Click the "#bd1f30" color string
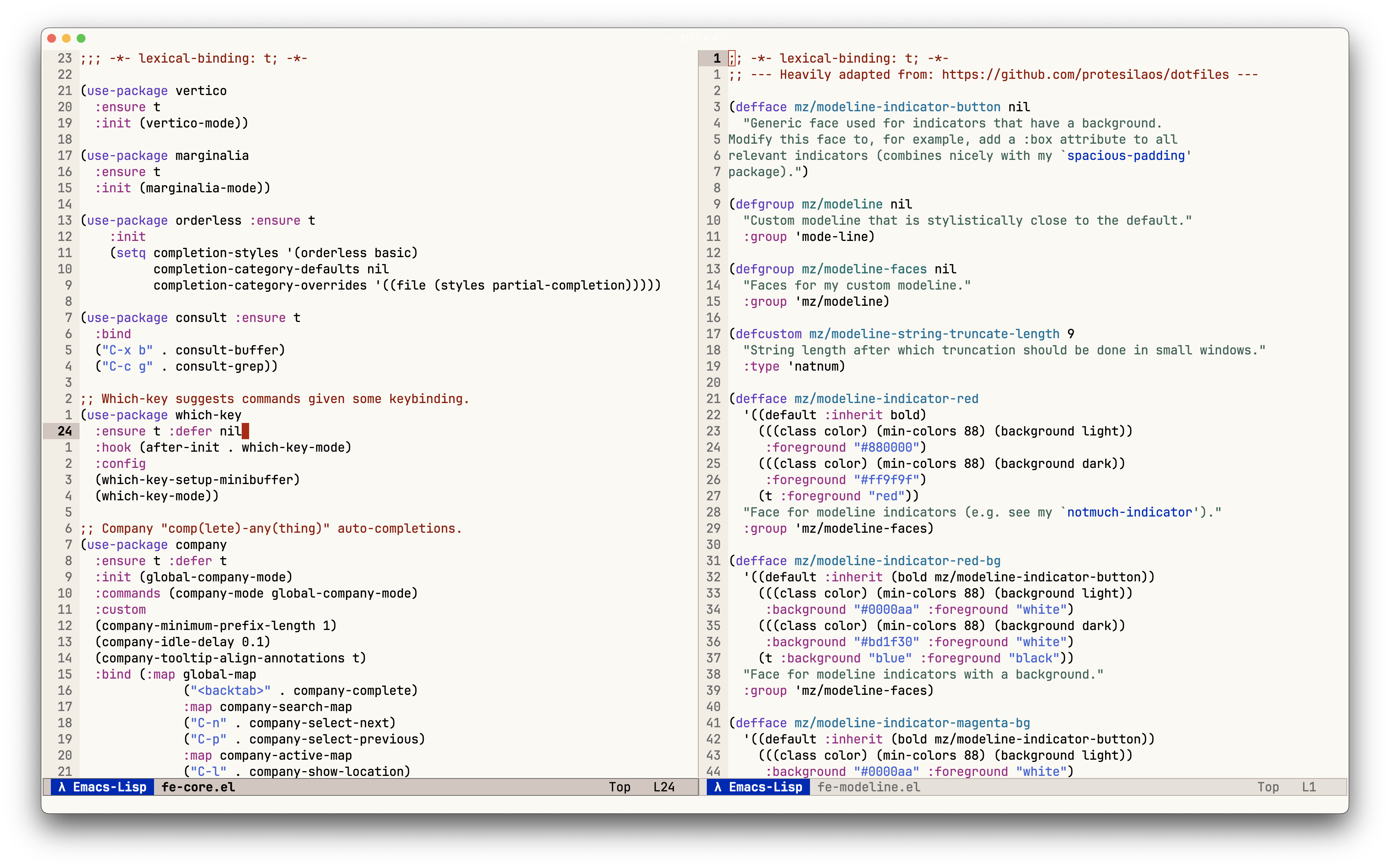 coord(887,642)
